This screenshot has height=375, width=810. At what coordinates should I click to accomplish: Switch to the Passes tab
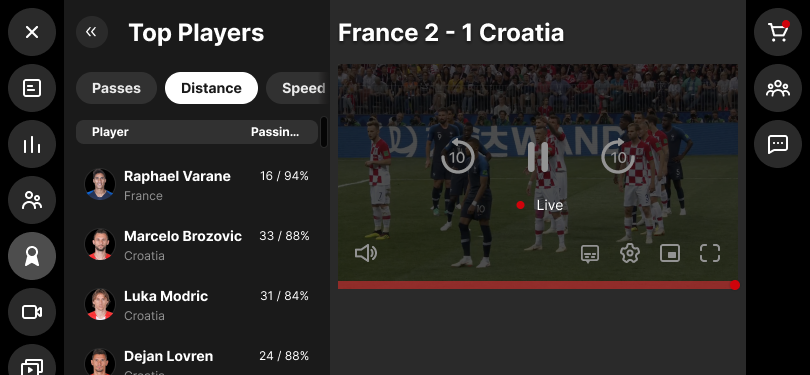click(116, 88)
